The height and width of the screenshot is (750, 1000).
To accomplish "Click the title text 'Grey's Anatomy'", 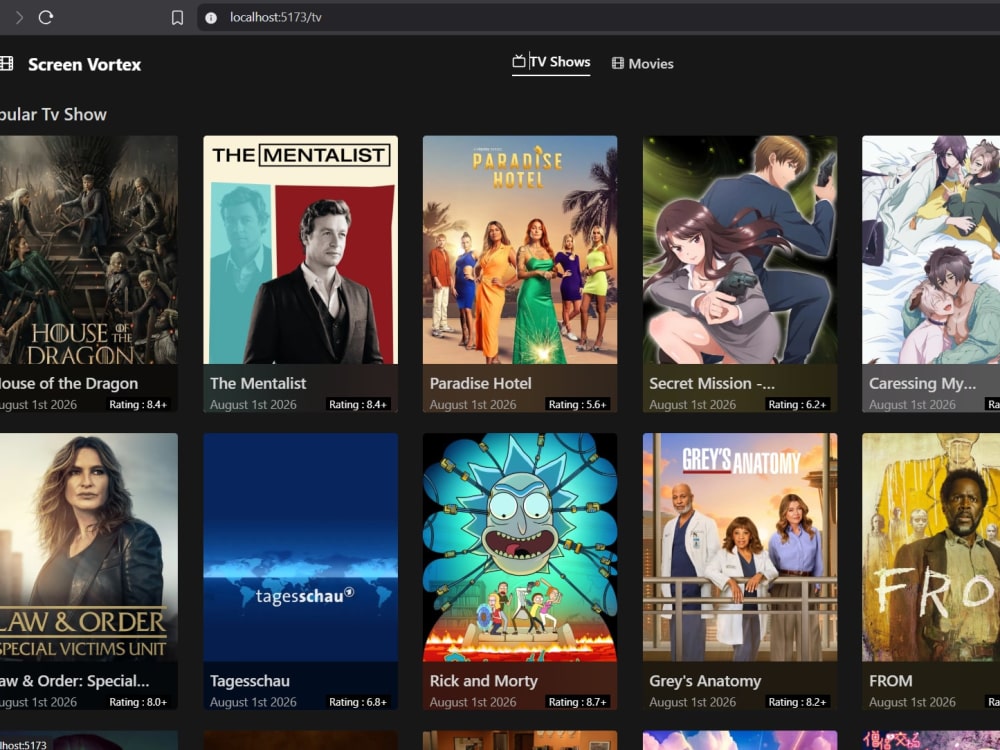I will [x=705, y=681].
